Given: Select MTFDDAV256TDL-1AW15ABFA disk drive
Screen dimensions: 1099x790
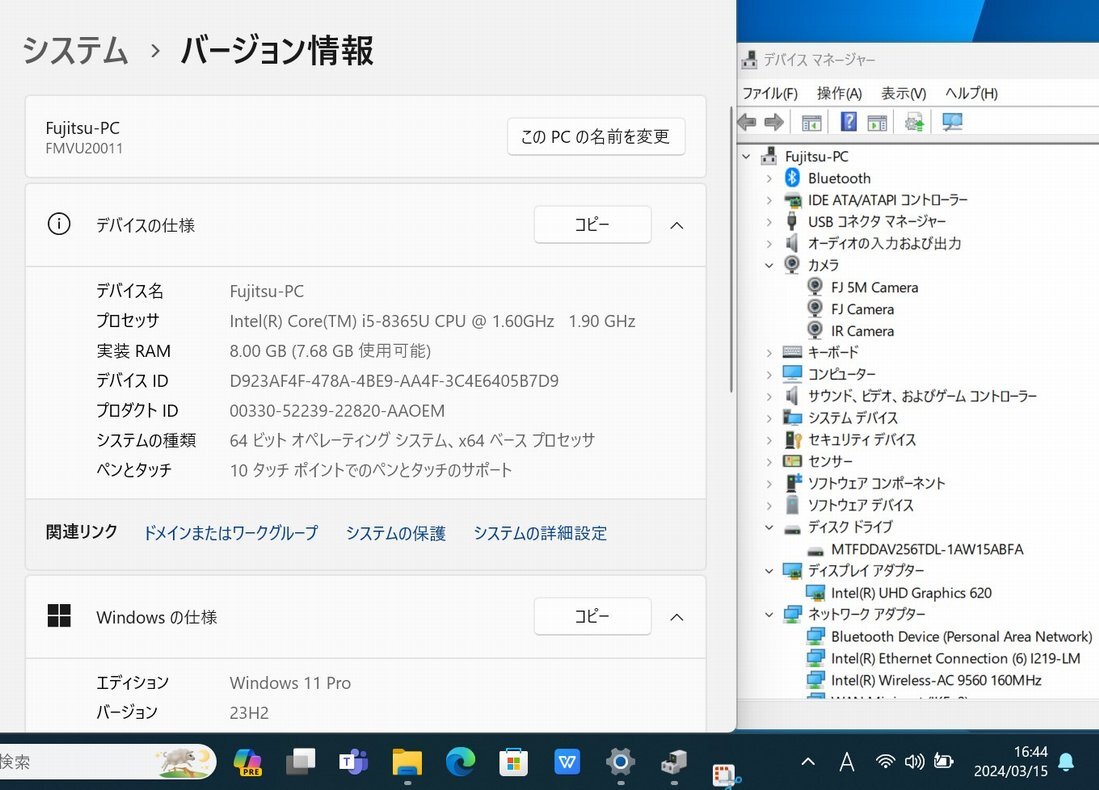Looking at the screenshot, I should click(927, 550).
